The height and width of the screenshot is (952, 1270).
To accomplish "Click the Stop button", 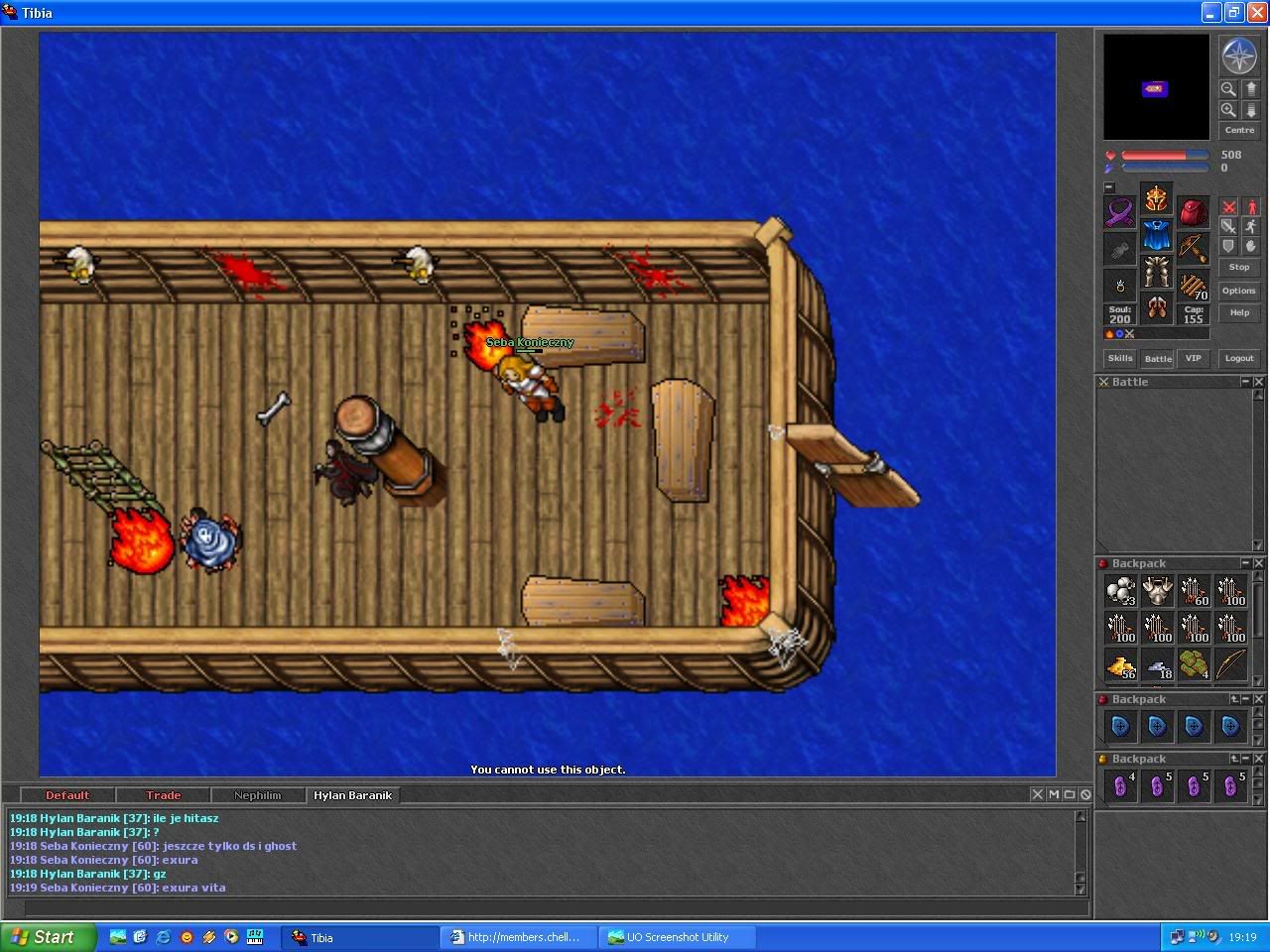I will click(1239, 267).
